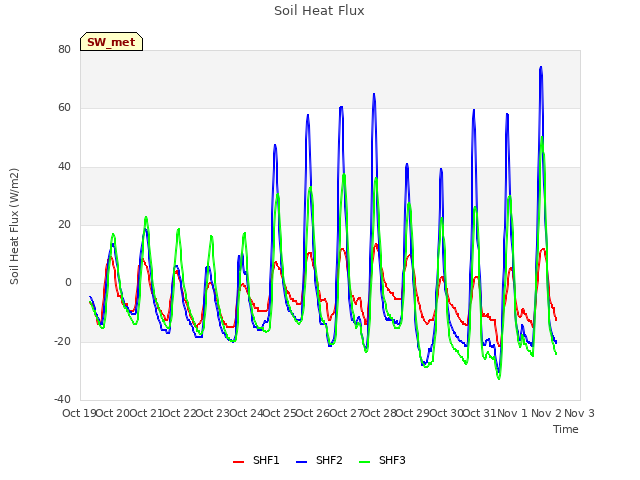Click the blue SHF2 peak near Oct 28
Image resolution: width=640 pixels, height=480 pixels.
(x=374, y=94)
